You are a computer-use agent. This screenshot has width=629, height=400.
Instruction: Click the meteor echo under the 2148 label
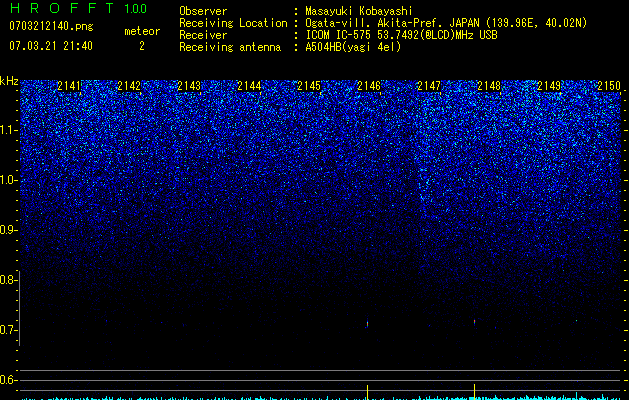tap(475, 322)
